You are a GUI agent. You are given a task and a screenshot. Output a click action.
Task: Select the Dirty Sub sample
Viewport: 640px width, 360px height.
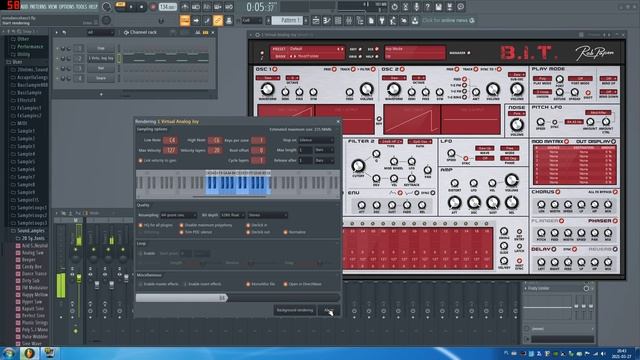(x=30, y=281)
